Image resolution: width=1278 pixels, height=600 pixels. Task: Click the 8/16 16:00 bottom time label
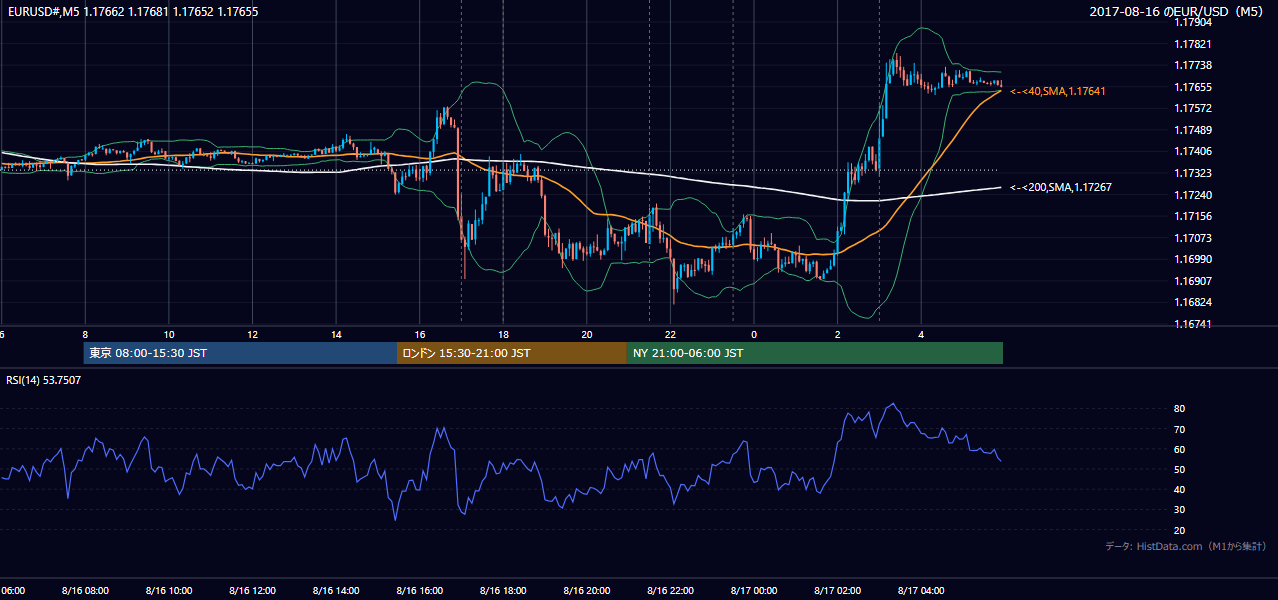[420, 590]
